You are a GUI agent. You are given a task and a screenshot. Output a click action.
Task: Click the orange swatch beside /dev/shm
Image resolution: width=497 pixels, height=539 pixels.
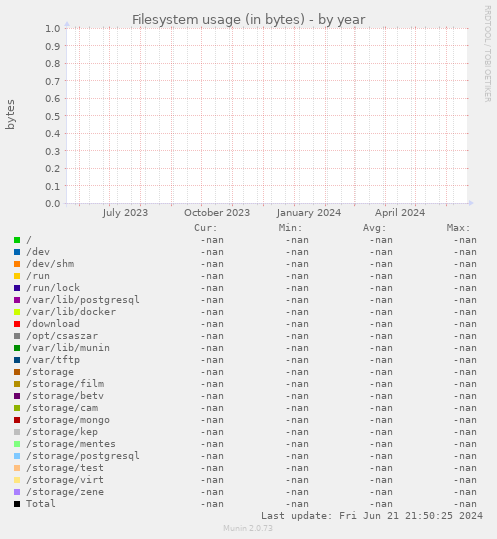17,264
